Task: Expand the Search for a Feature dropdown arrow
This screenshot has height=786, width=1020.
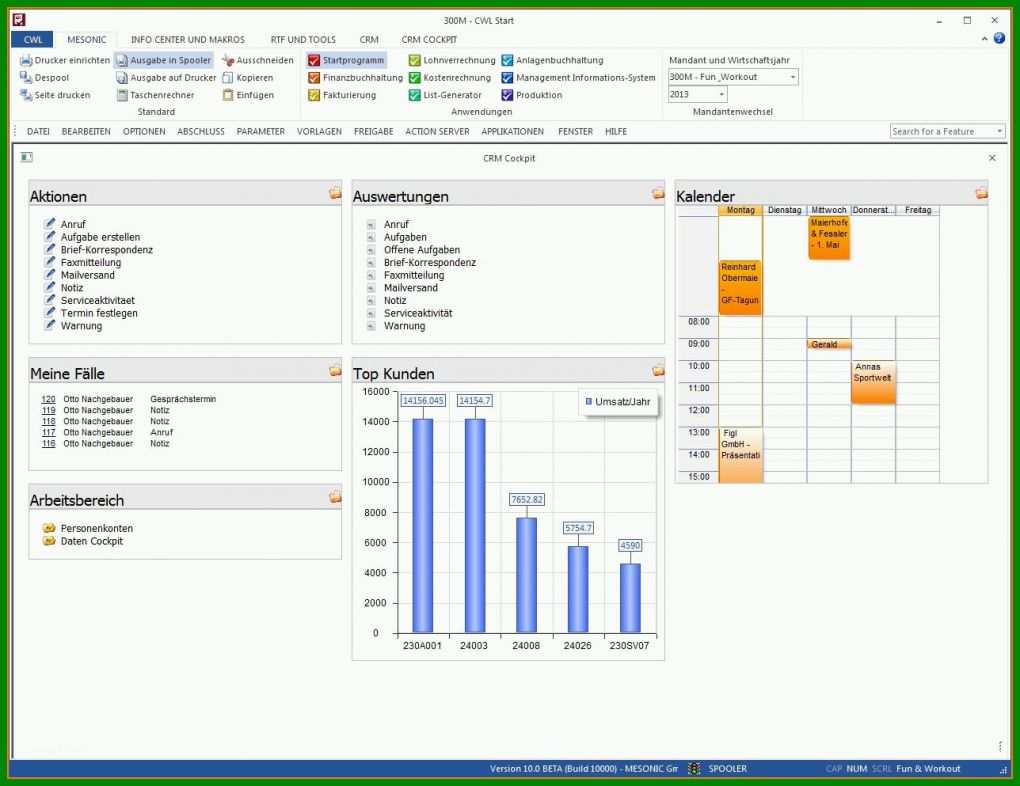Action: click(x=999, y=131)
